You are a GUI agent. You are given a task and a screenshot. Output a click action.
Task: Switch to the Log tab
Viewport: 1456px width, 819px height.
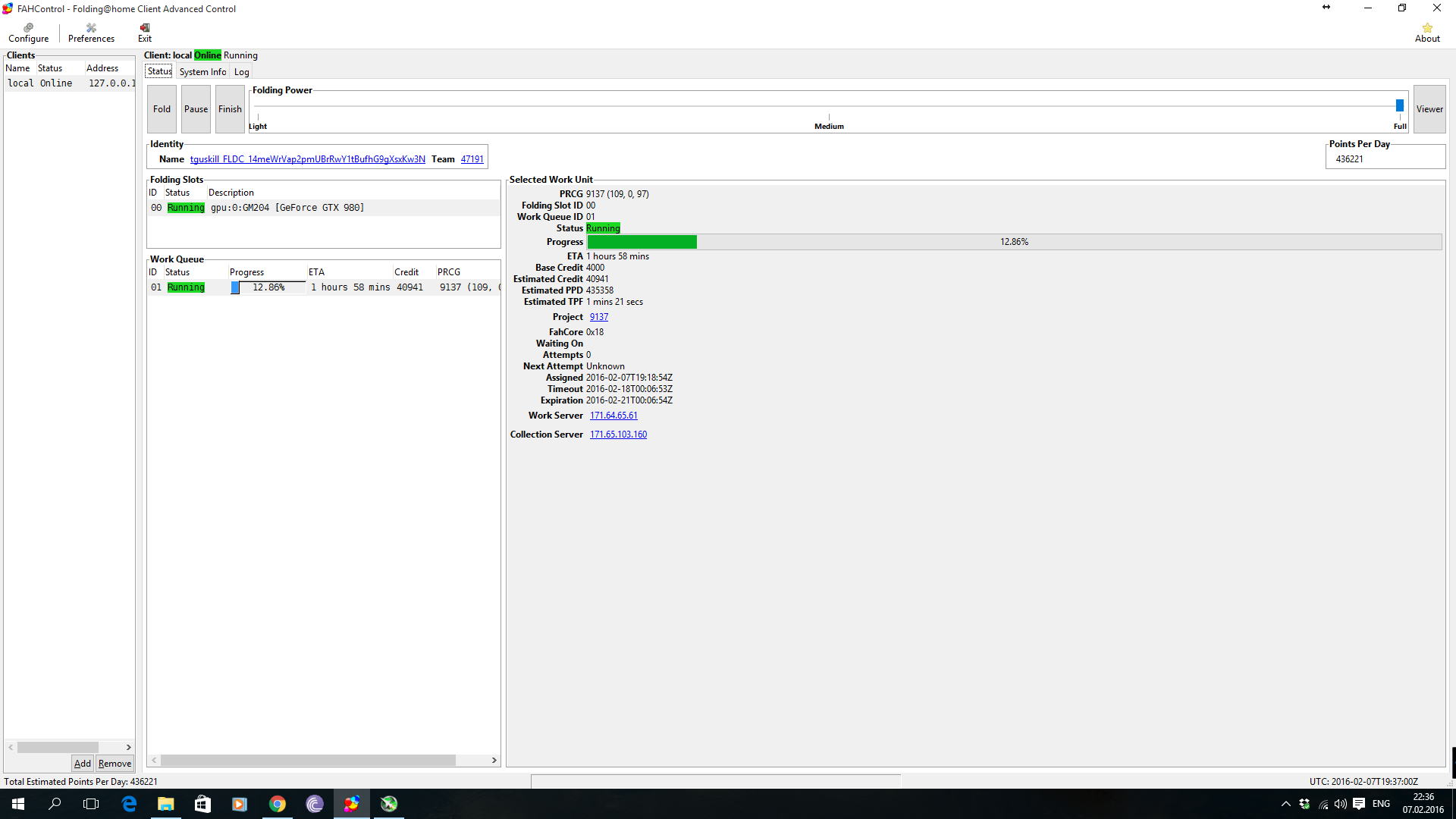pyautogui.click(x=241, y=72)
